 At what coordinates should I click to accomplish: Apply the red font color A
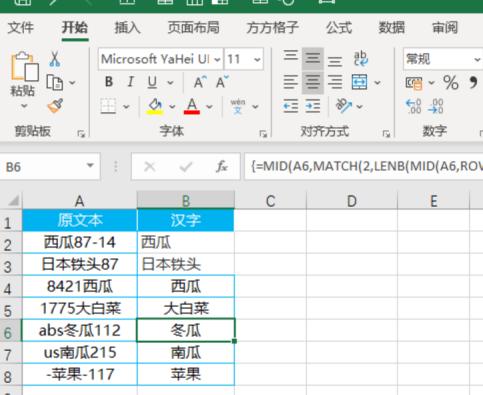click(192, 106)
